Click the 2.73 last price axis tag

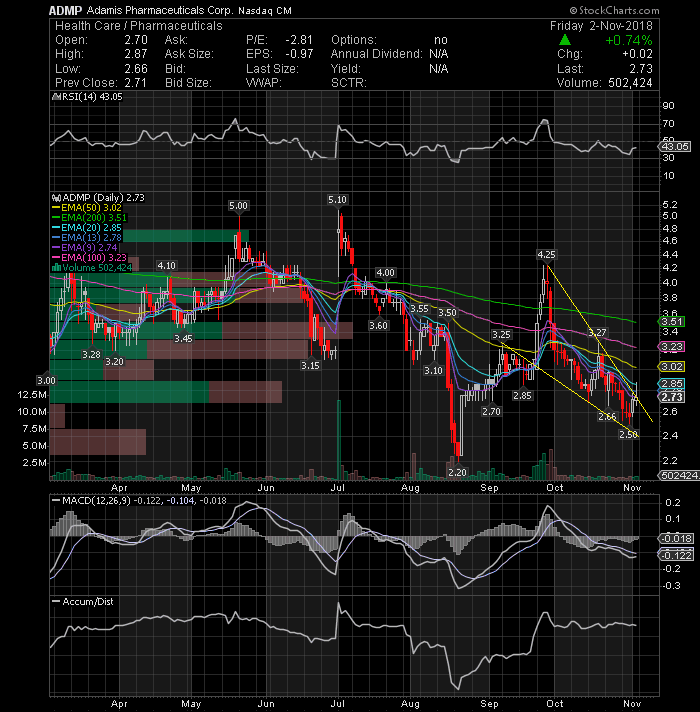[x=671, y=397]
